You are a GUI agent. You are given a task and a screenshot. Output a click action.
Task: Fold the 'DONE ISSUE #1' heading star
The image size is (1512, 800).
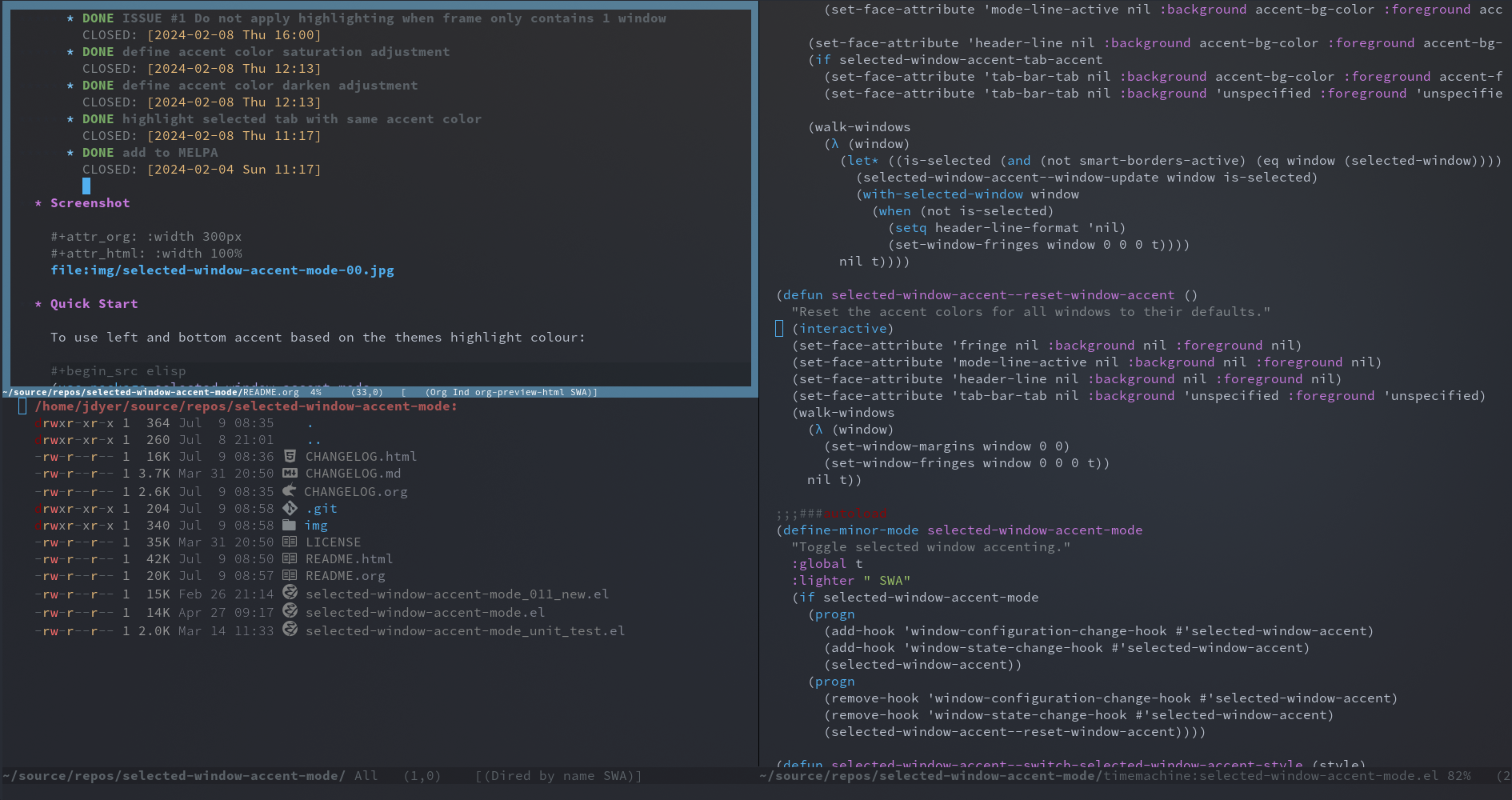tap(70, 18)
